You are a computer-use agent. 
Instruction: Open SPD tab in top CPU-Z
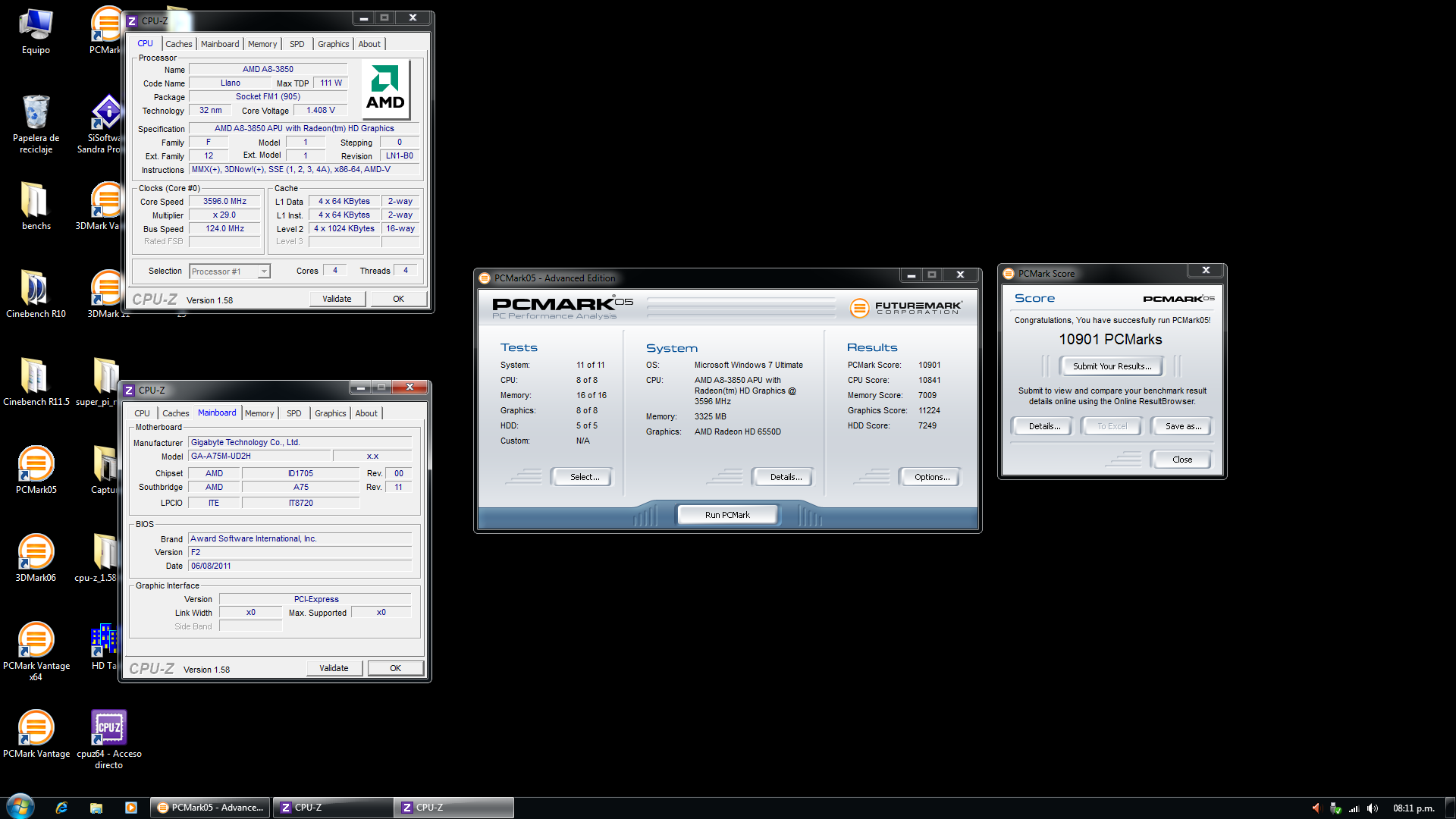[x=297, y=44]
